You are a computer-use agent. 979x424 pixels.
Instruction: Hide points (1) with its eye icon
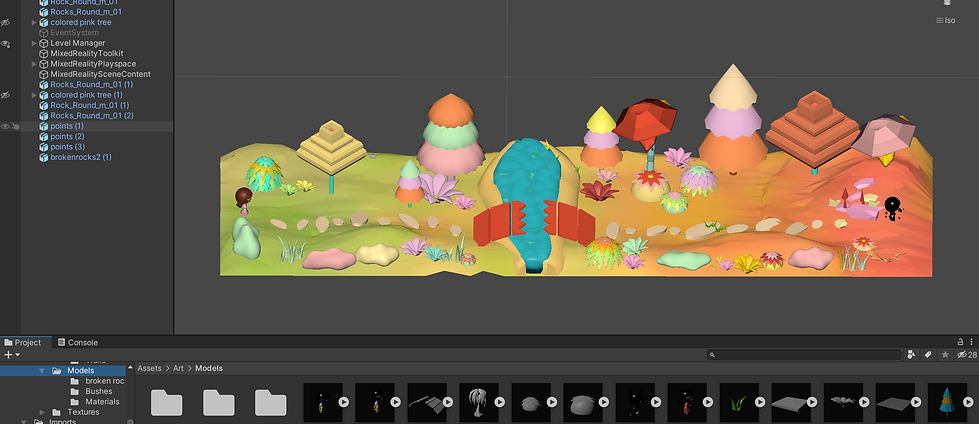(x=6, y=126)
